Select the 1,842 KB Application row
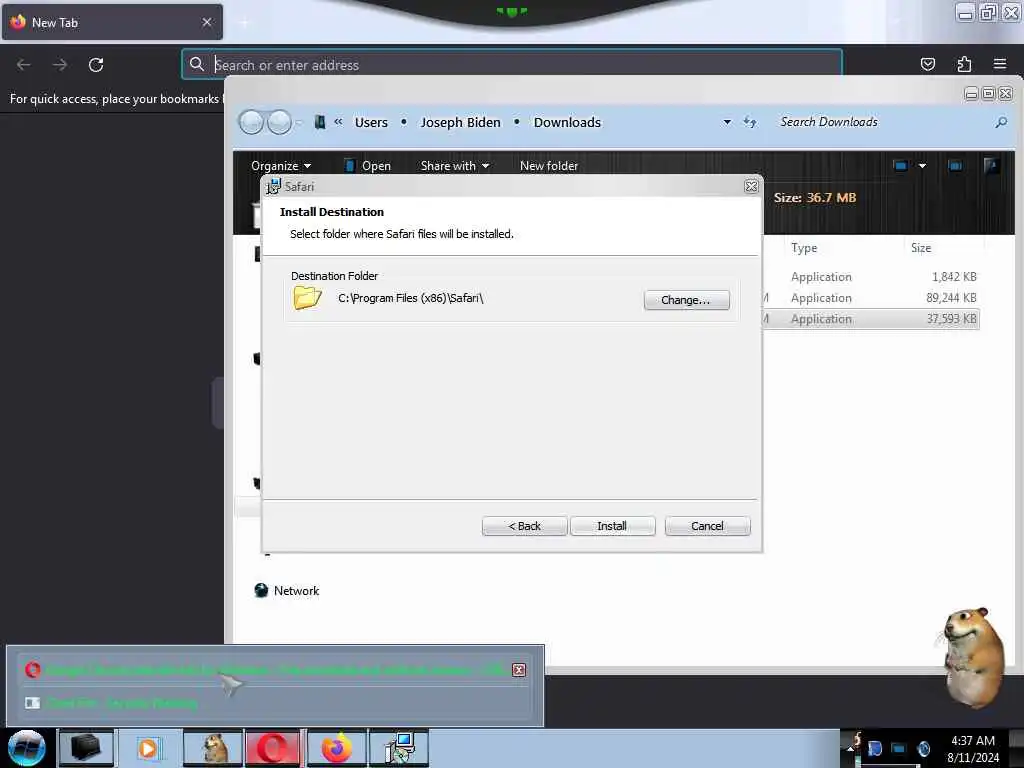The image size is (1024, 768). (x=871, y=277)
